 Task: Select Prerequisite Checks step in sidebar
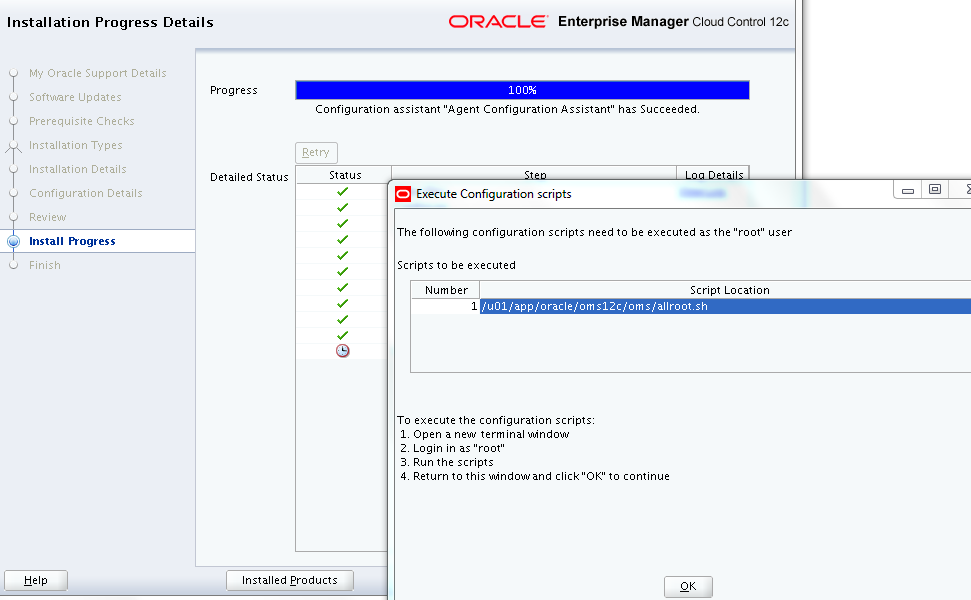(x=81, y=121)
